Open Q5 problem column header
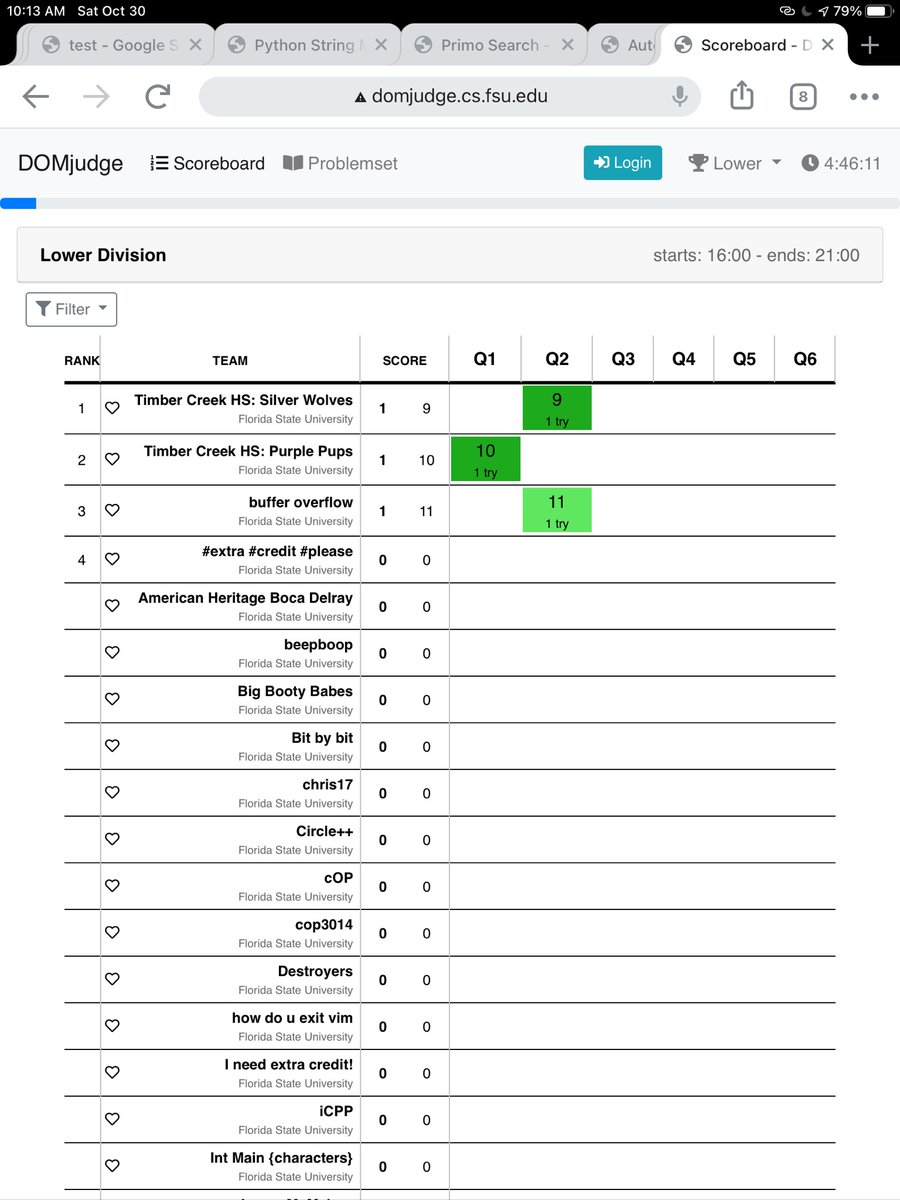 click(745, 359)
